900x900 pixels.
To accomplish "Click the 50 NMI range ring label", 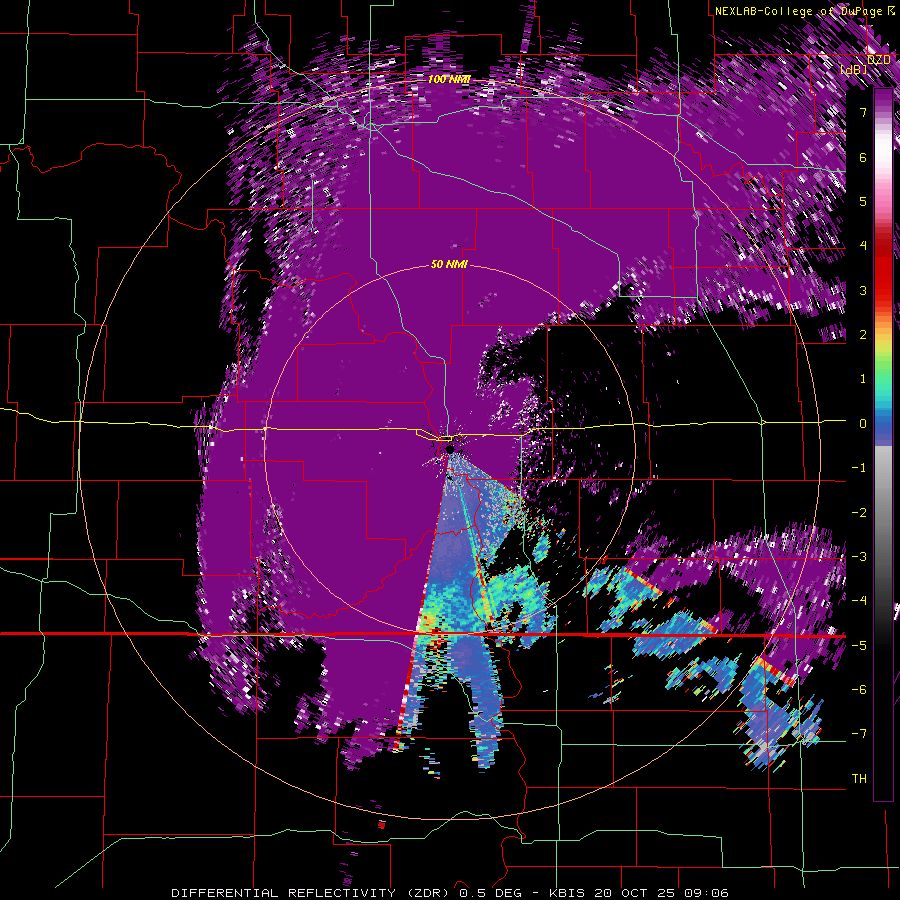I will (x=449, y=265).
